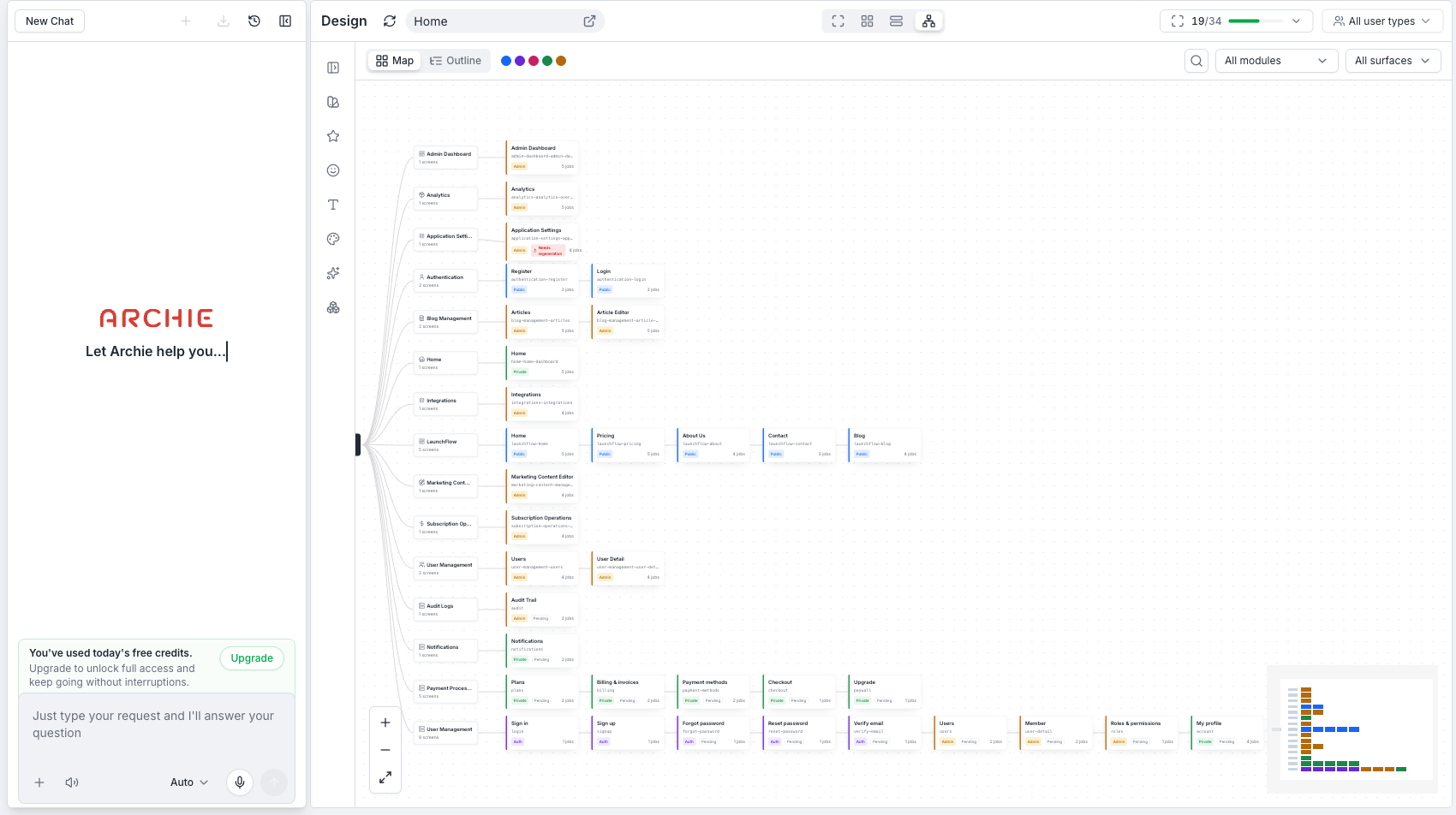Open the All user types dropdown
The image size is (1456, 815).
(x=1382, y=21)
